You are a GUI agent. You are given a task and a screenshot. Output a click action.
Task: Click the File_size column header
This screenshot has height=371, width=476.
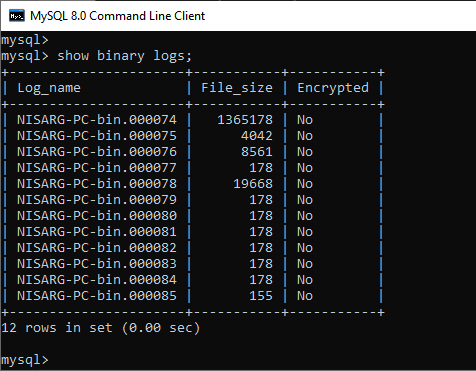click(237, 88)
